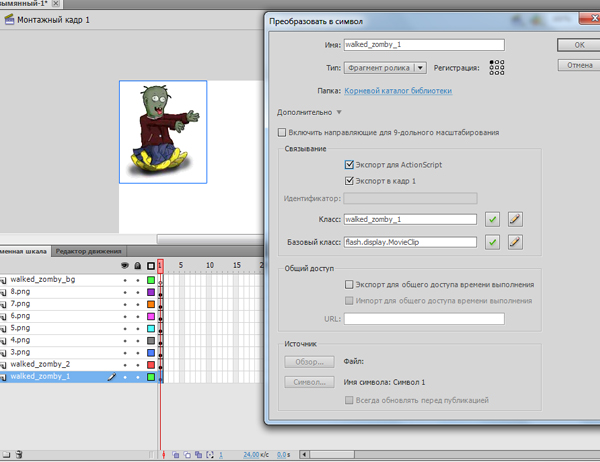This screenshot has height=462, width=600.
Task: Click the layer icon of 8.png
Action: click(x=3, y=292)
